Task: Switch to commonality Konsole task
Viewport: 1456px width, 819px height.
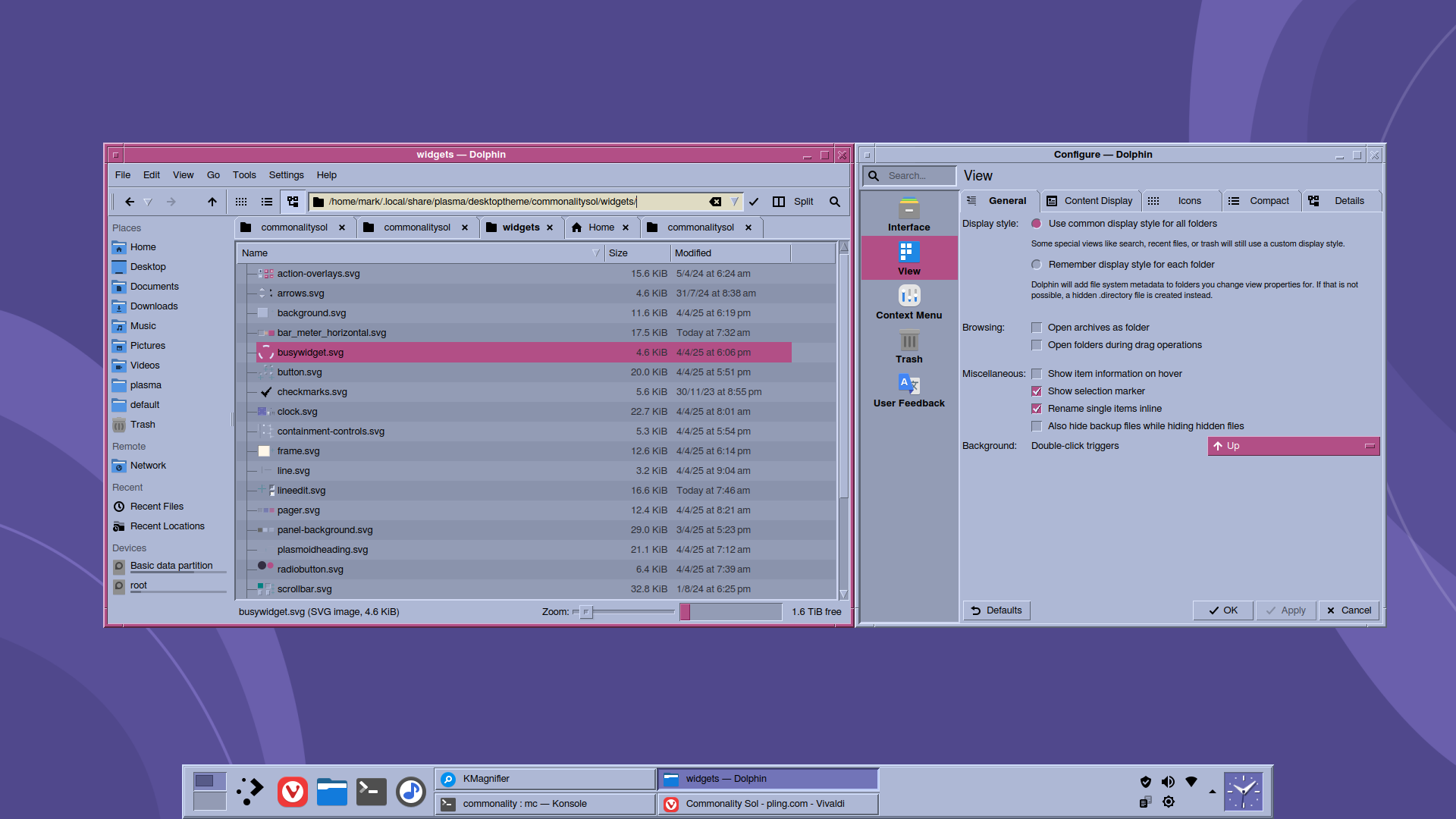Action: click(x=545, y=804)
